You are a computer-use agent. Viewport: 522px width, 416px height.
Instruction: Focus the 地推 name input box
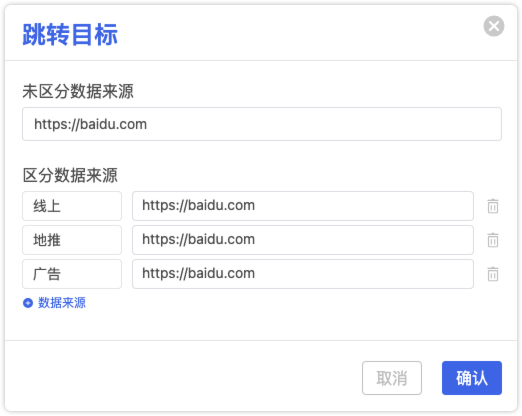click(x=72, y=240)
